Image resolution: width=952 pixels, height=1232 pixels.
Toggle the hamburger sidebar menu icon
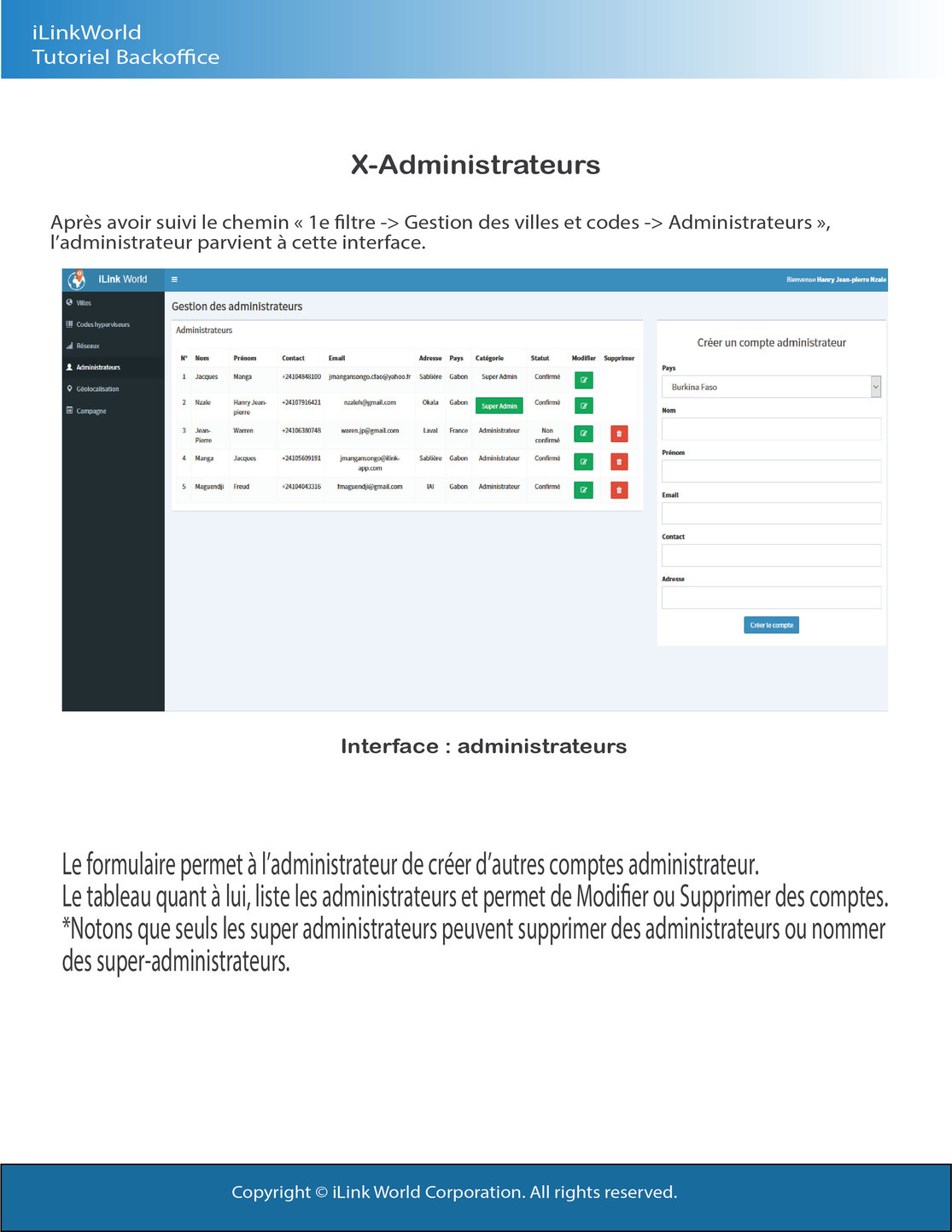pyautogui.click(x=174, y=279)
